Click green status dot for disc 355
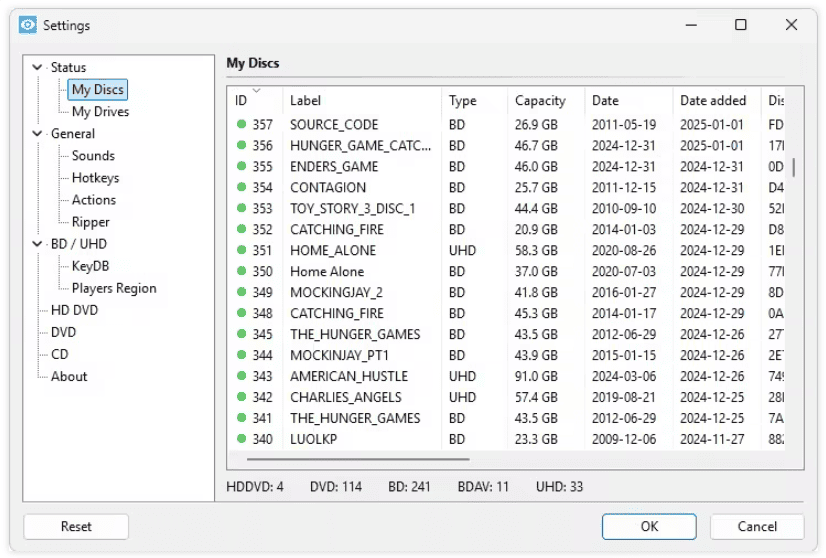Image resolution: width=826 pixels, height=558 pixels. [241, 167]
